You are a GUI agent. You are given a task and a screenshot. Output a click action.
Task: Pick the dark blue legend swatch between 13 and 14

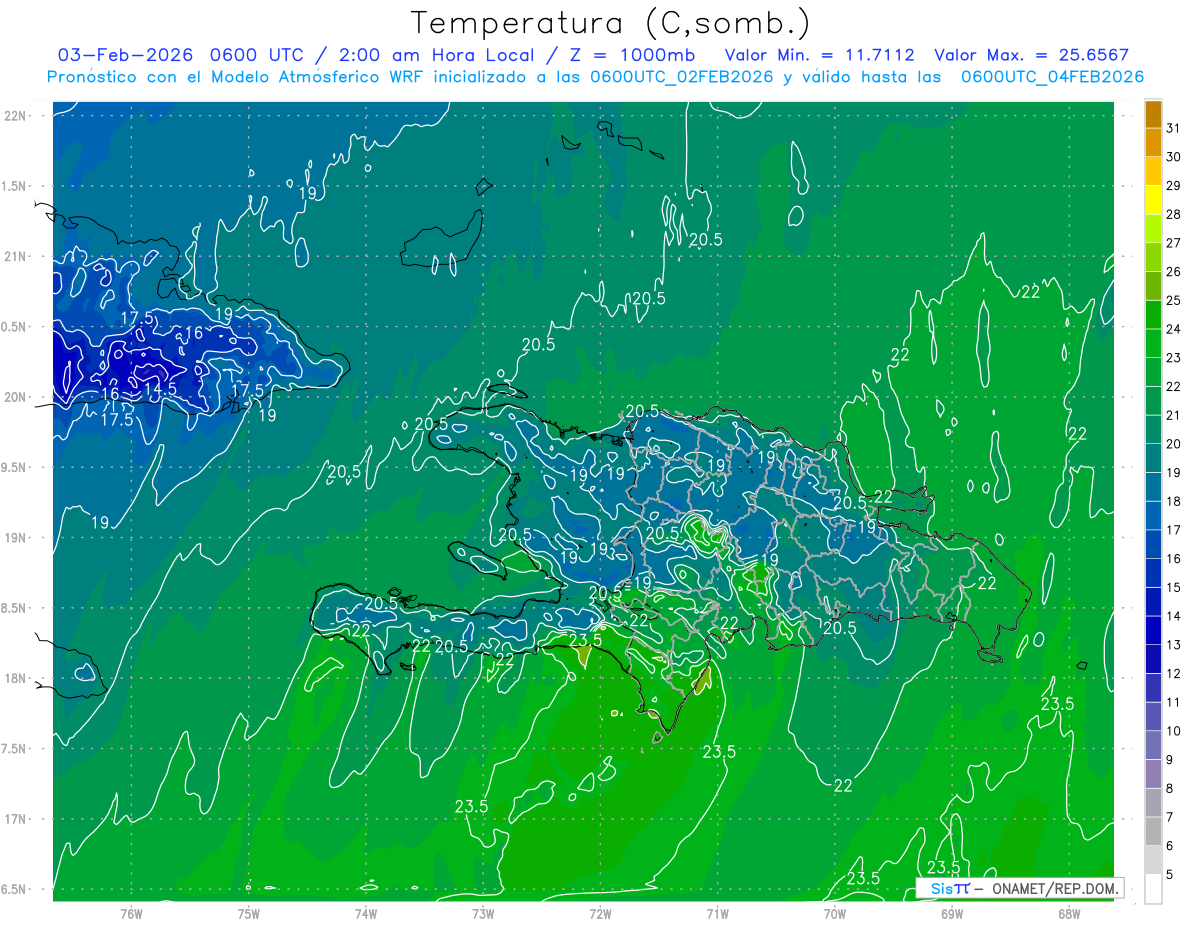pyautogui.click(x=1153, y=630)
